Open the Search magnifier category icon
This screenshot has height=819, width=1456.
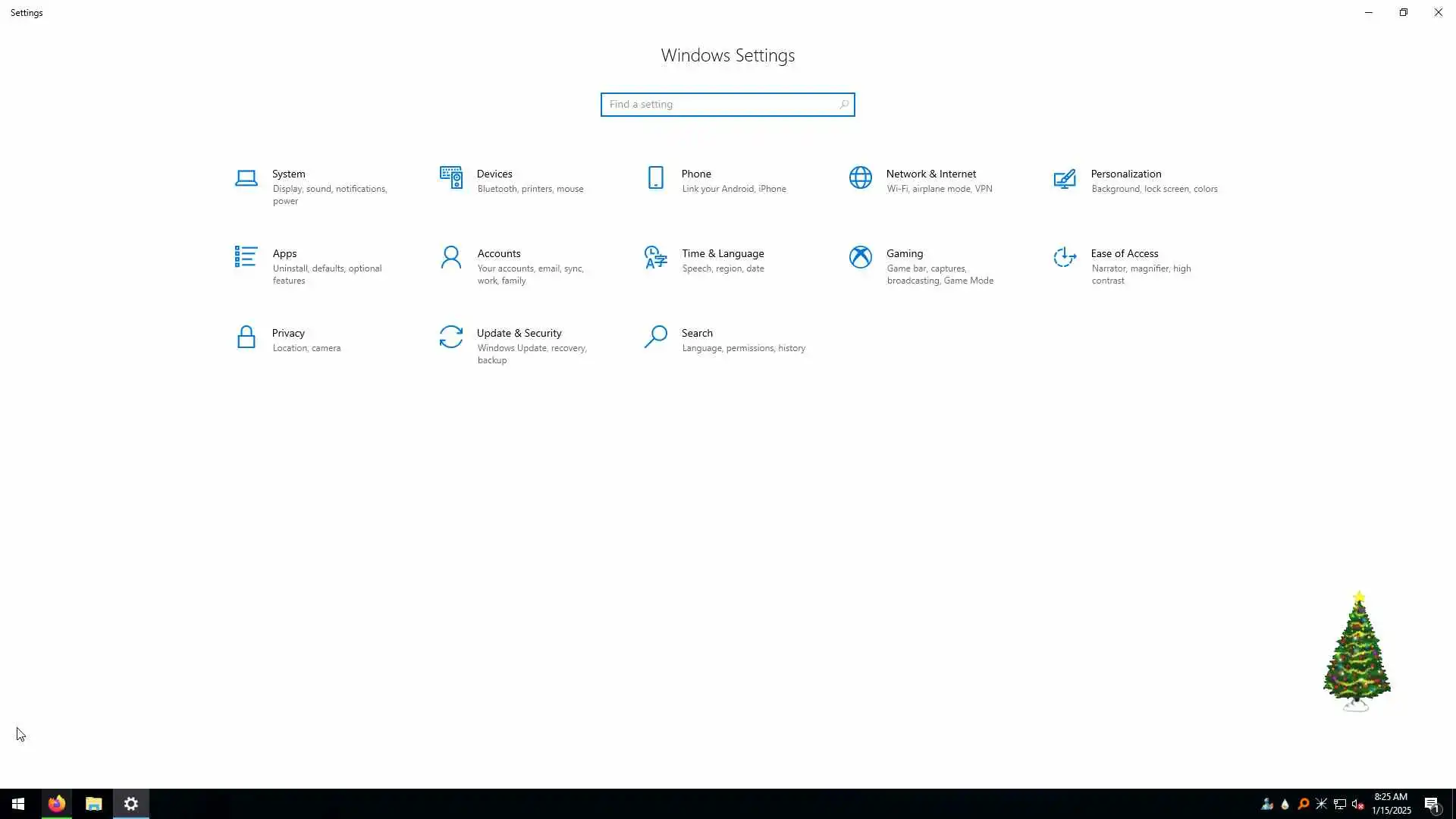[655, 337]
